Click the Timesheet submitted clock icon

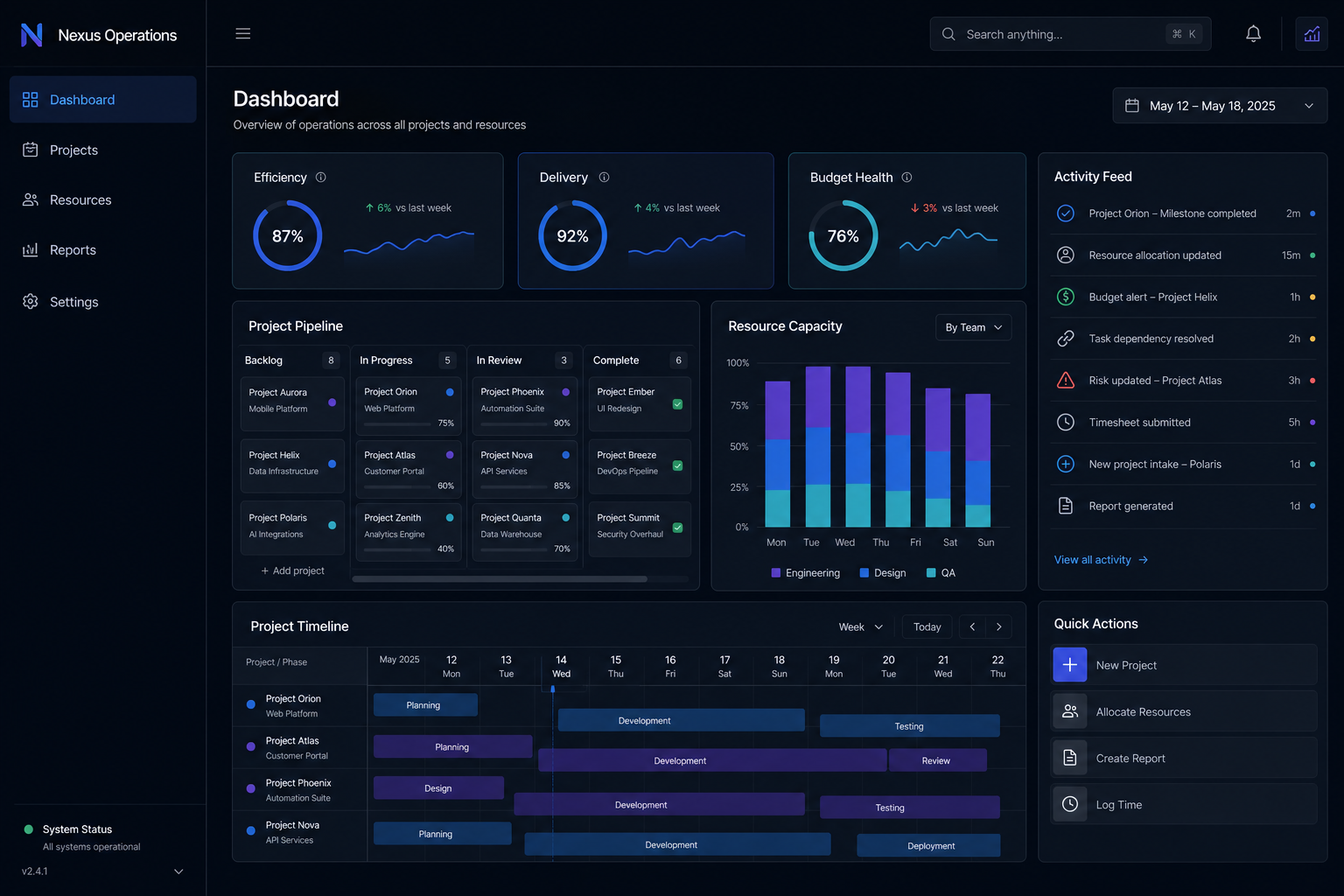(1066, 423)
